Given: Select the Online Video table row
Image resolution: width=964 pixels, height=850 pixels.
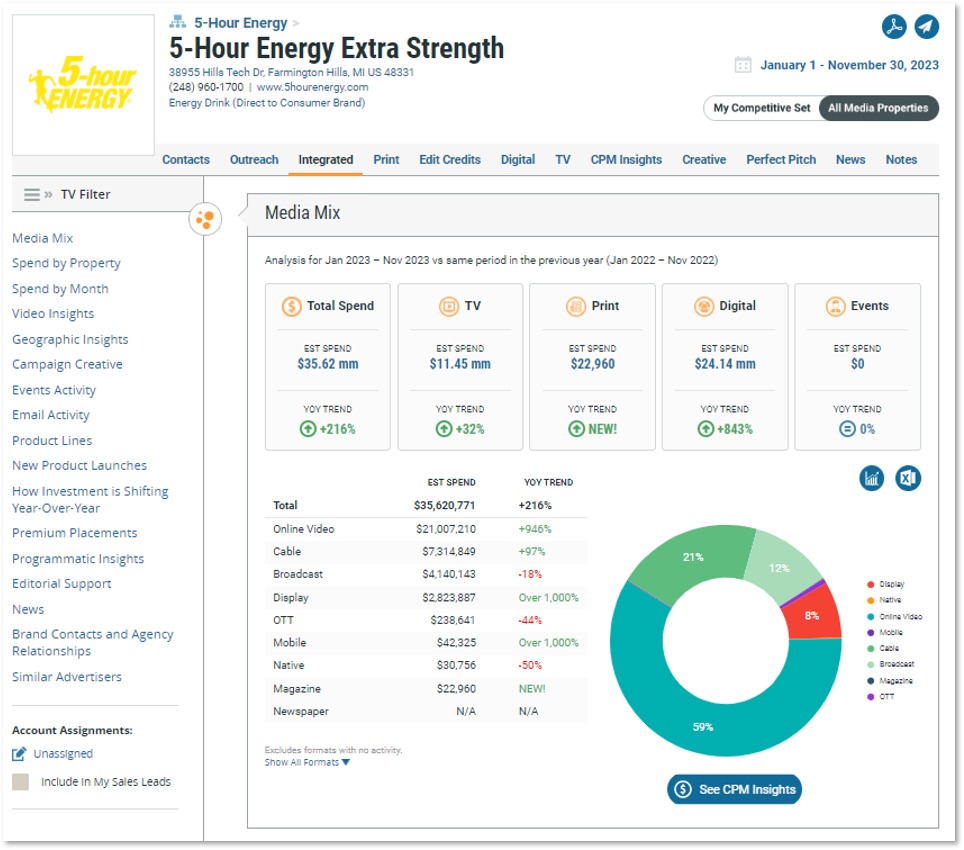Looking at the screenshot, I should click(425, 529).
